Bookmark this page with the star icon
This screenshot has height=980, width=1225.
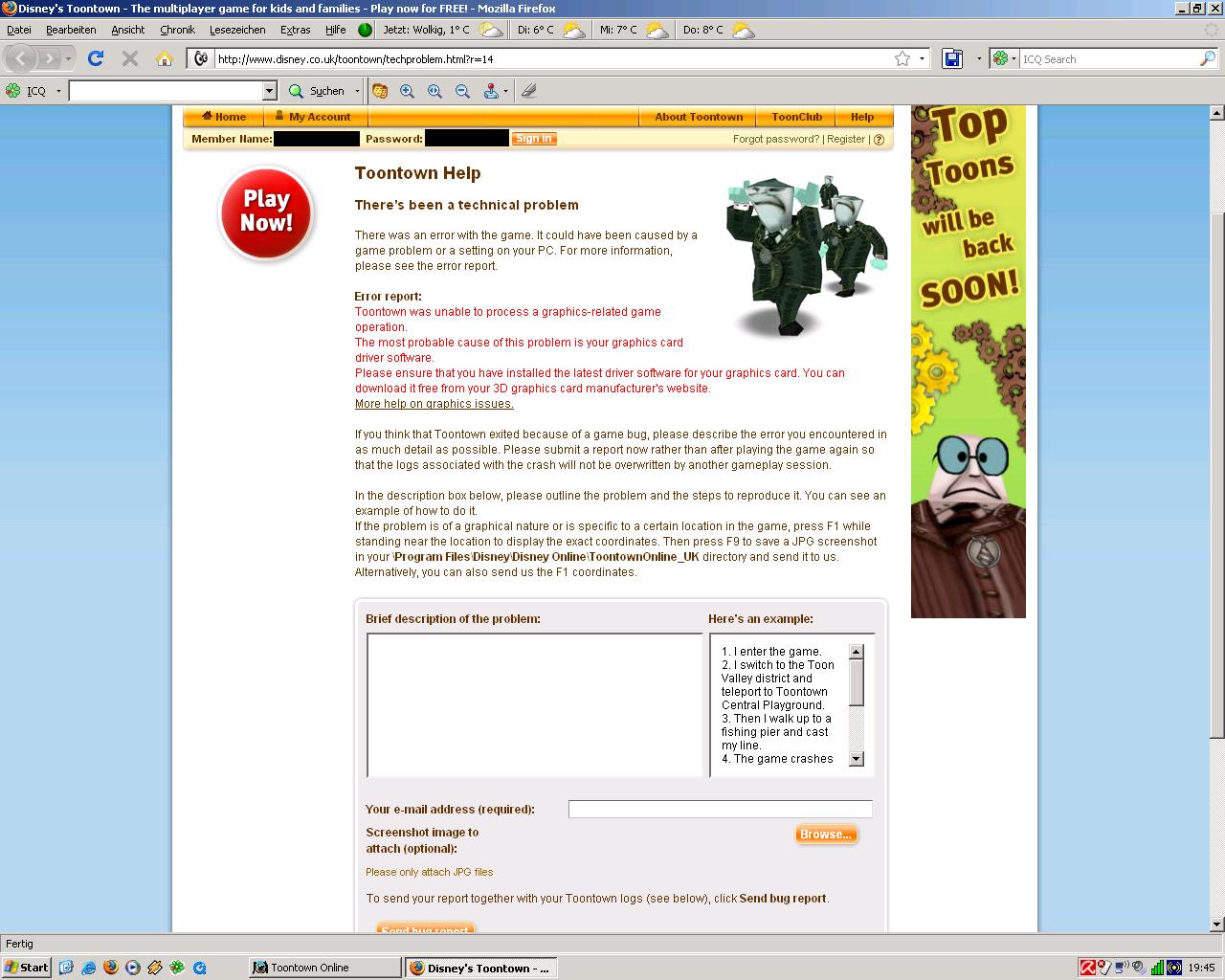[x=902, y=59]
